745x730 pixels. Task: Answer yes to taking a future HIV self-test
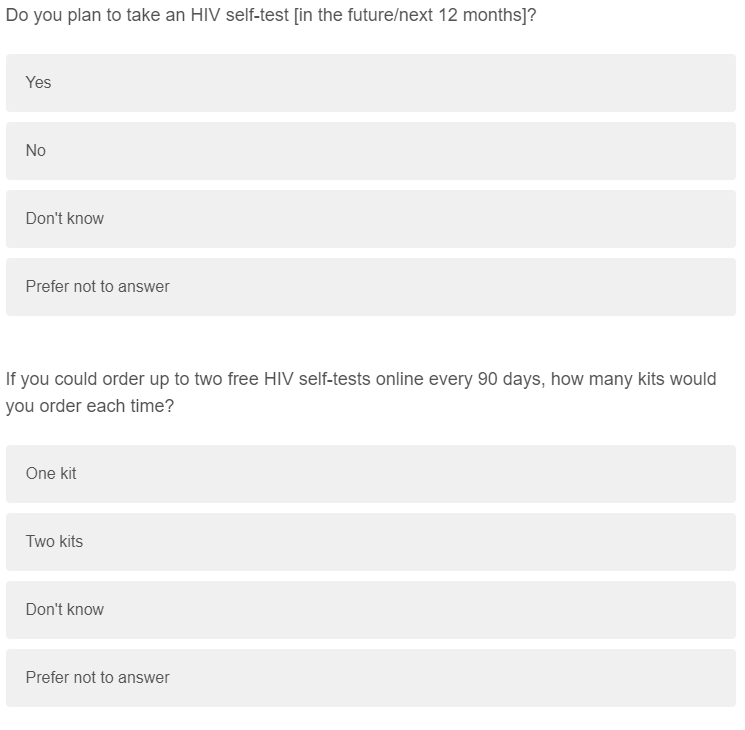pyautogui.click(x=370, y=83)
